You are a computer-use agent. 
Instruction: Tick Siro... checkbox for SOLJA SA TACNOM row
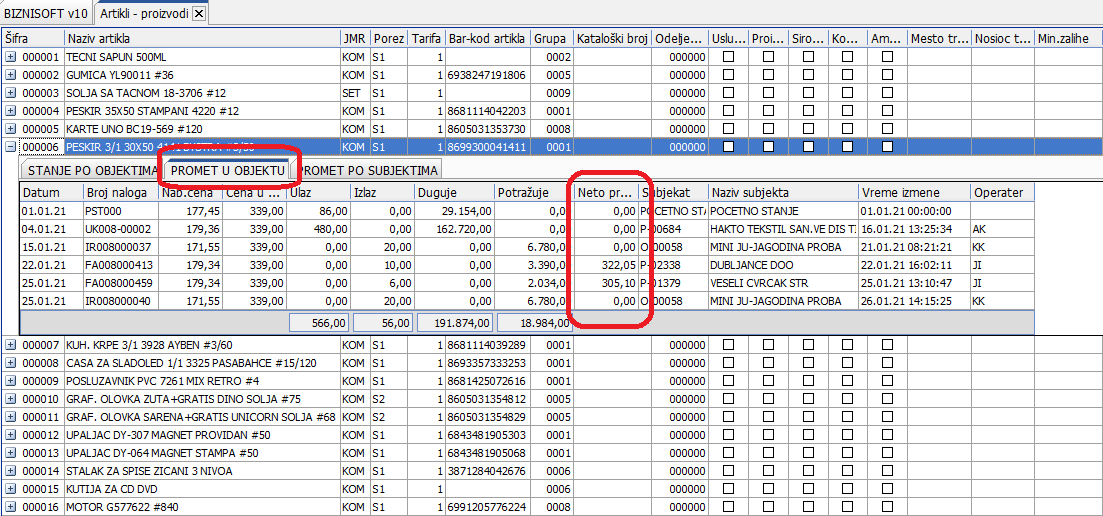(808, 93)
